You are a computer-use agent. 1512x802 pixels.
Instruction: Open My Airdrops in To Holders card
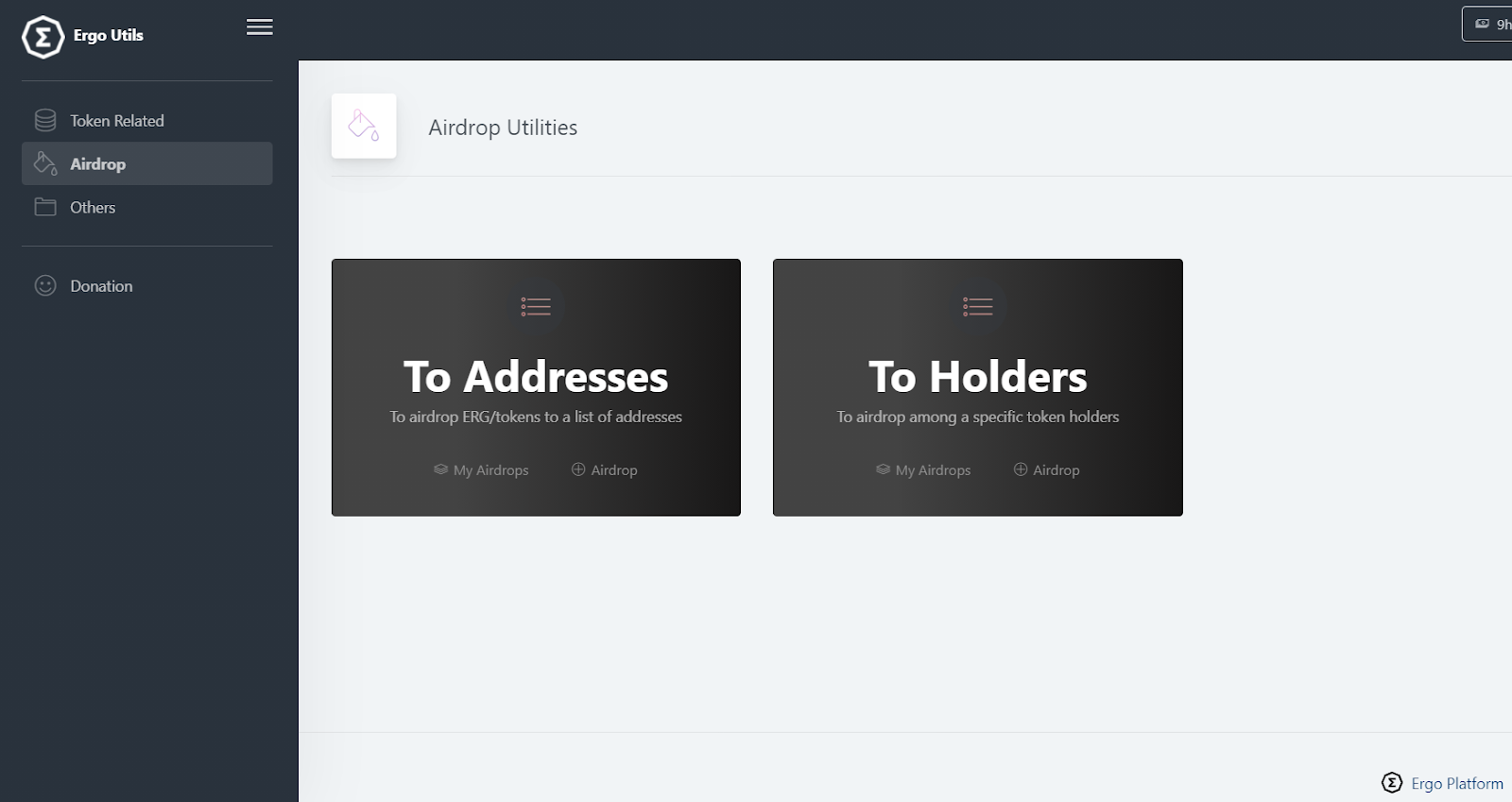[x=923, y=469]
